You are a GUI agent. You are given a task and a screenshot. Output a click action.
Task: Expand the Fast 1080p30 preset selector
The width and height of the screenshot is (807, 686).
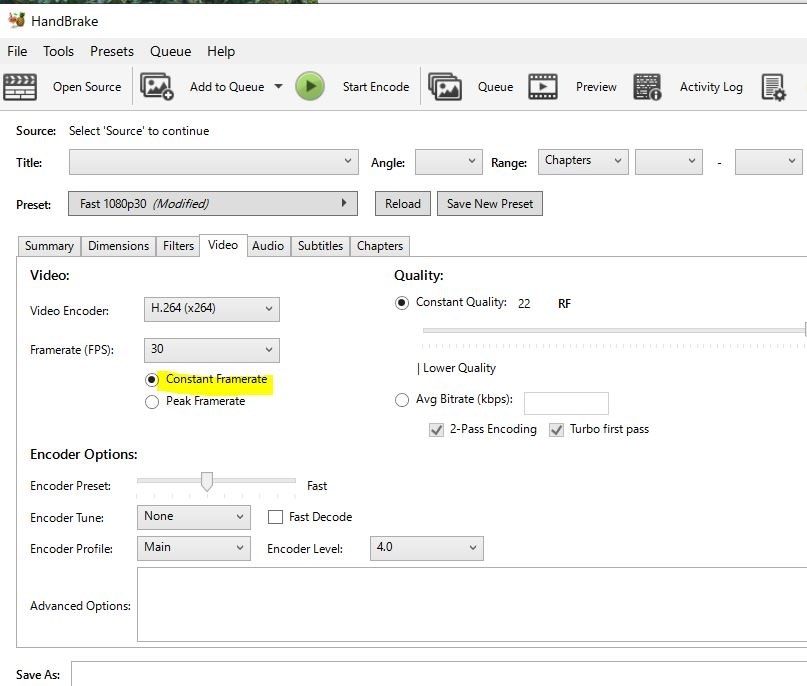click(x=213, y=204)
